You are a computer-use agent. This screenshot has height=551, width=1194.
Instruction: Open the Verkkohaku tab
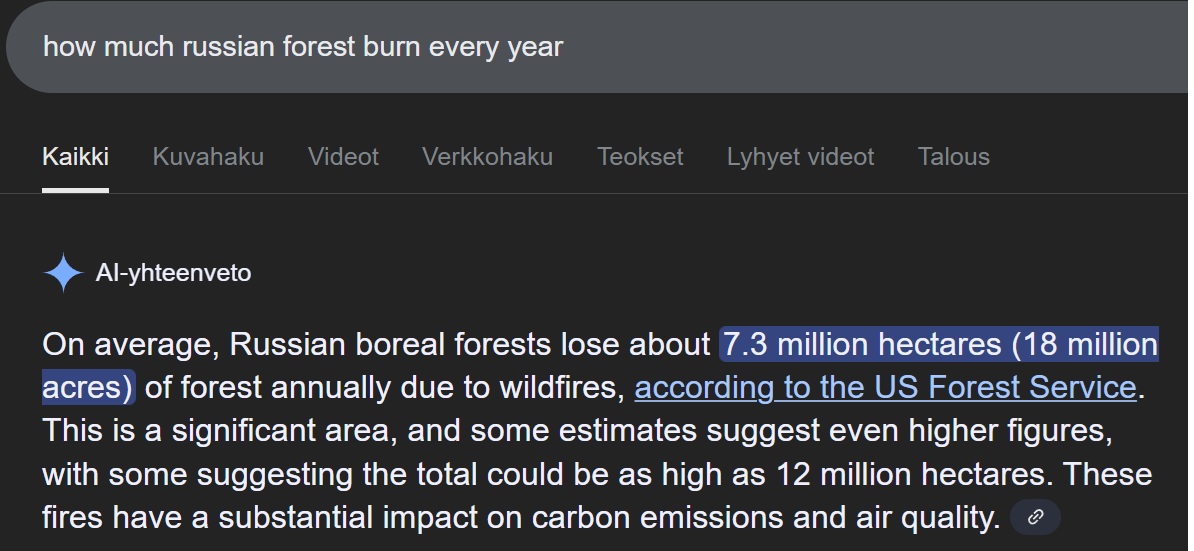coord(487,157)
